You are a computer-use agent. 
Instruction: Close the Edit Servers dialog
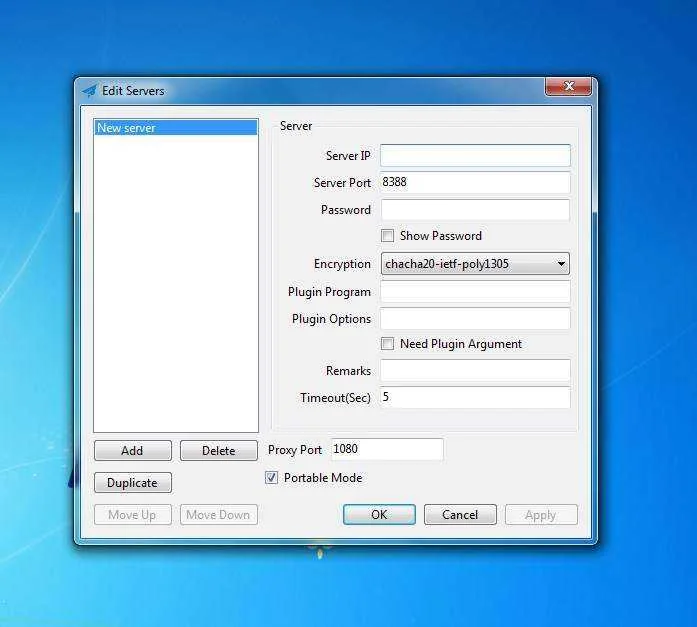pyautogui.click(x=568, y=86)
